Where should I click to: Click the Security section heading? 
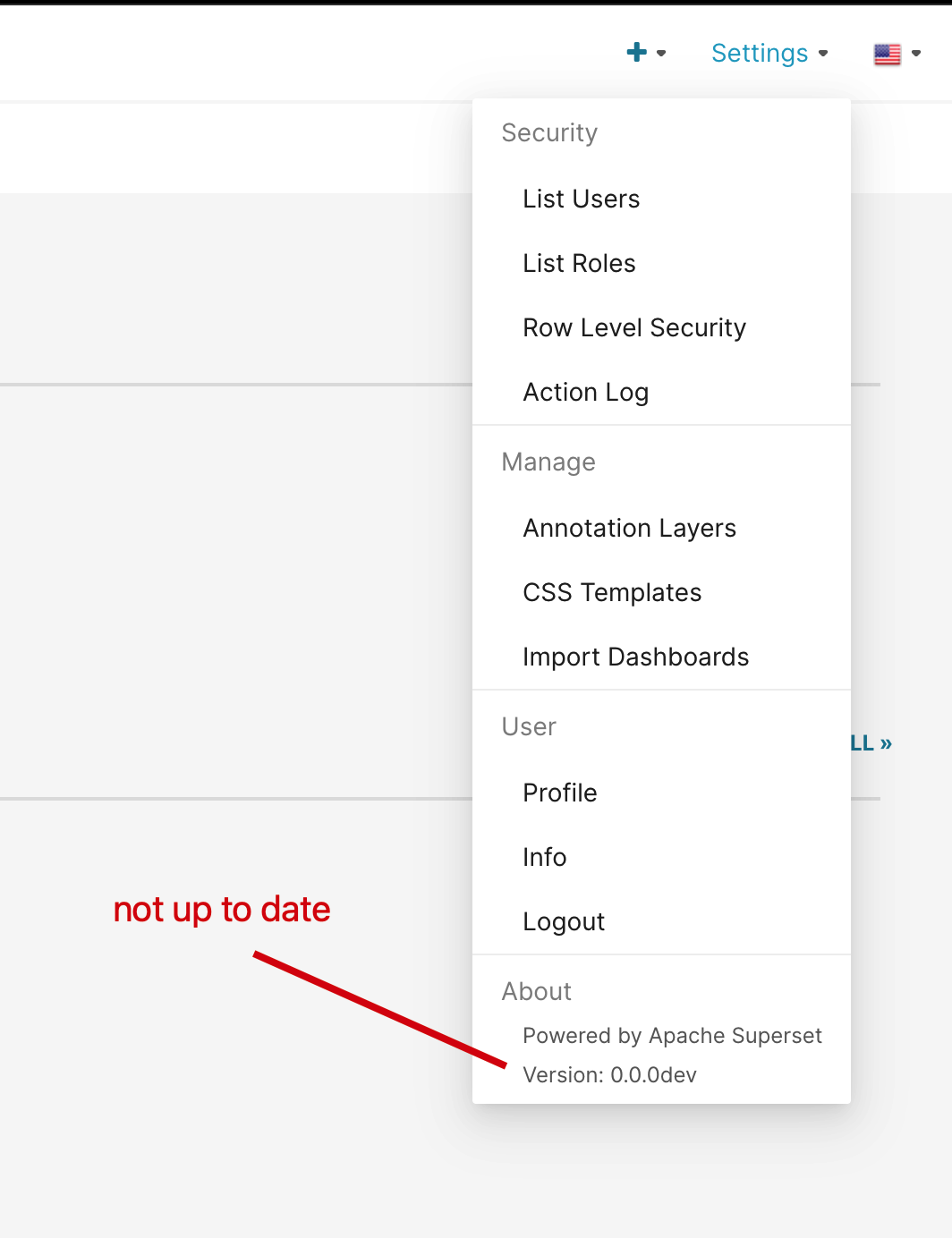point(549,132)
